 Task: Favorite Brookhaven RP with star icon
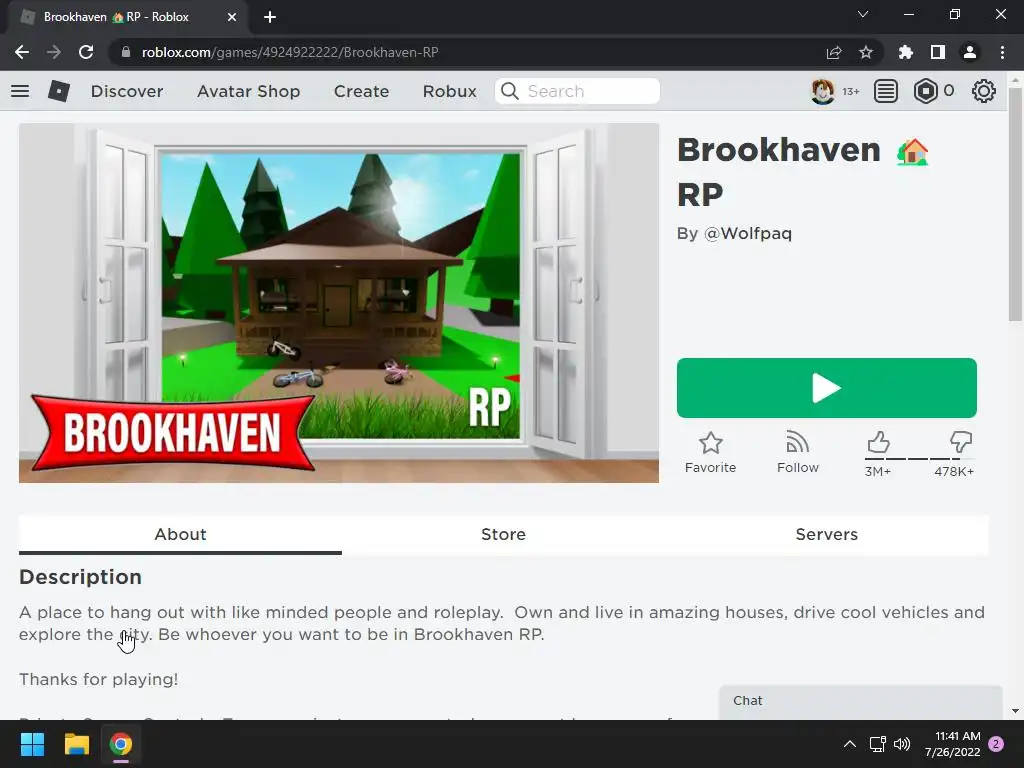pyautogui.click(x=711, y=443)
